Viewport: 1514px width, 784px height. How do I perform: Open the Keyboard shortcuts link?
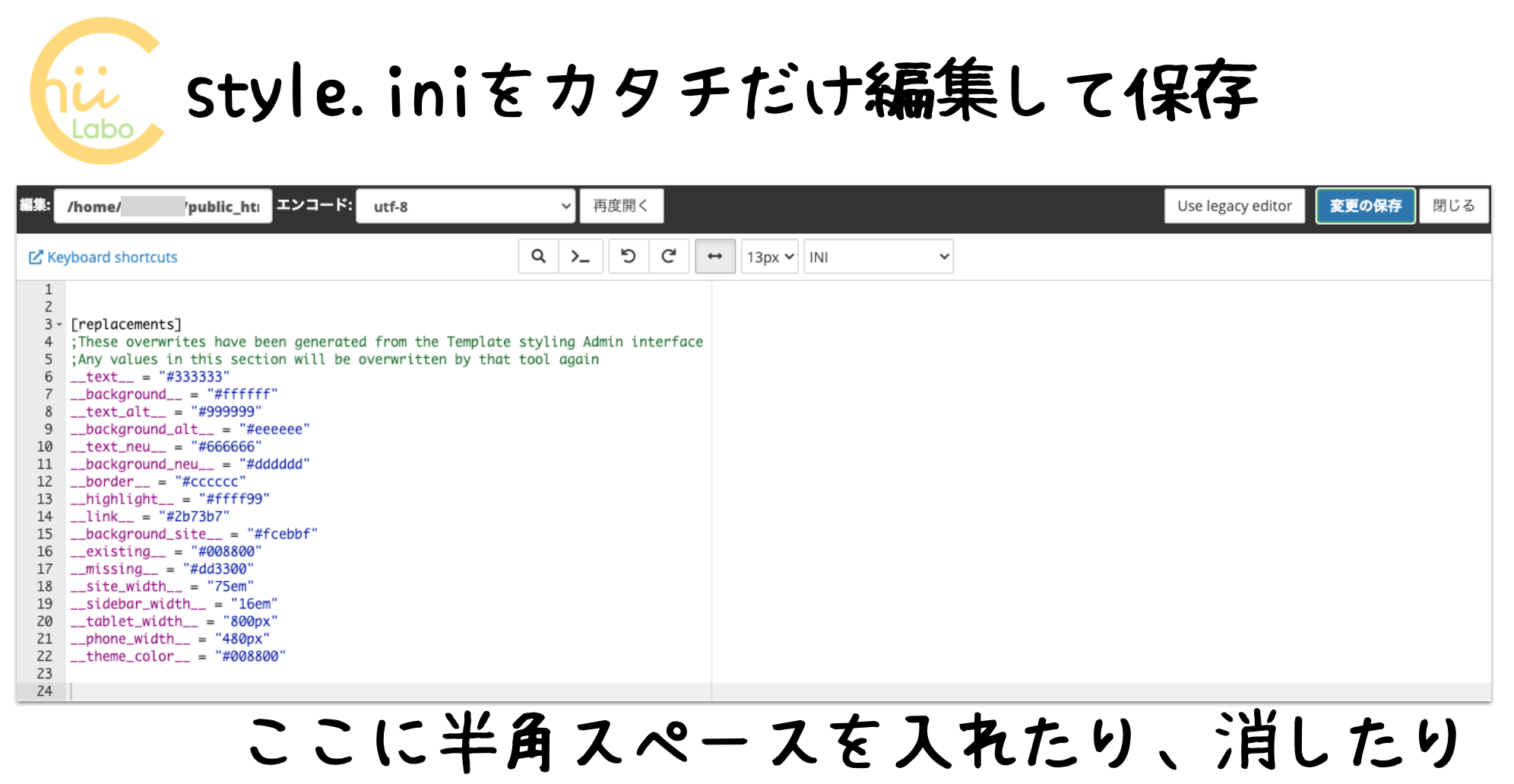coord(112,257)
